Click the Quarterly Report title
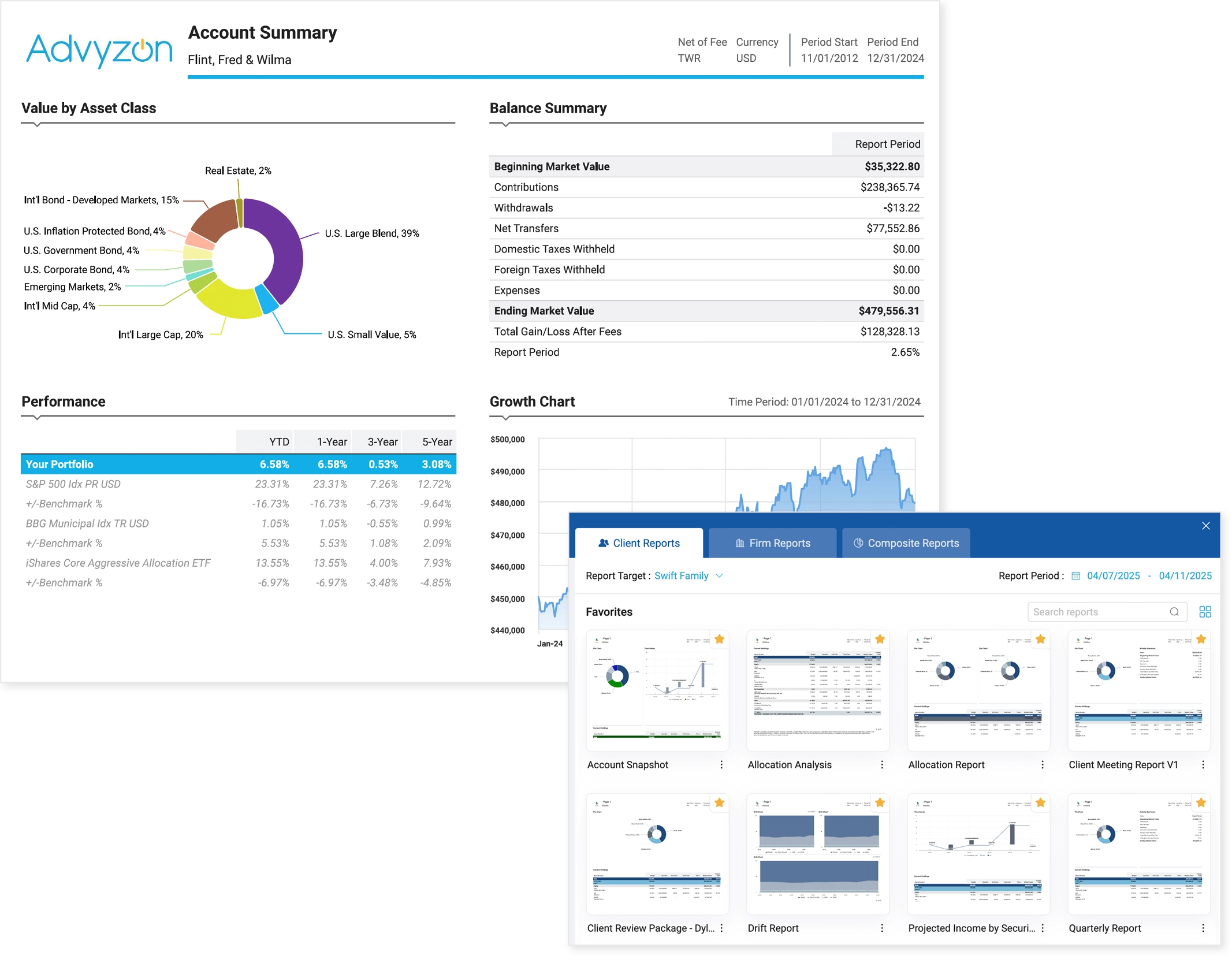This screenshot has height=963, width=1232. click(x=1105, y=928)
